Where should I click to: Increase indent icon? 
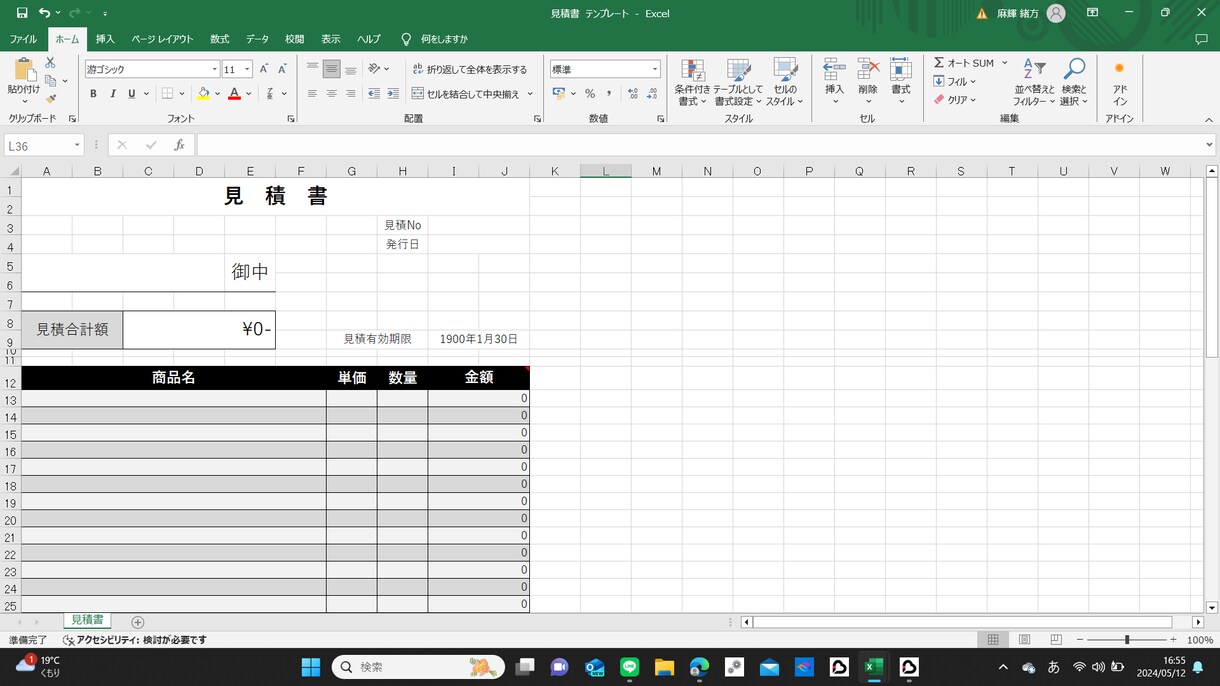393,94
